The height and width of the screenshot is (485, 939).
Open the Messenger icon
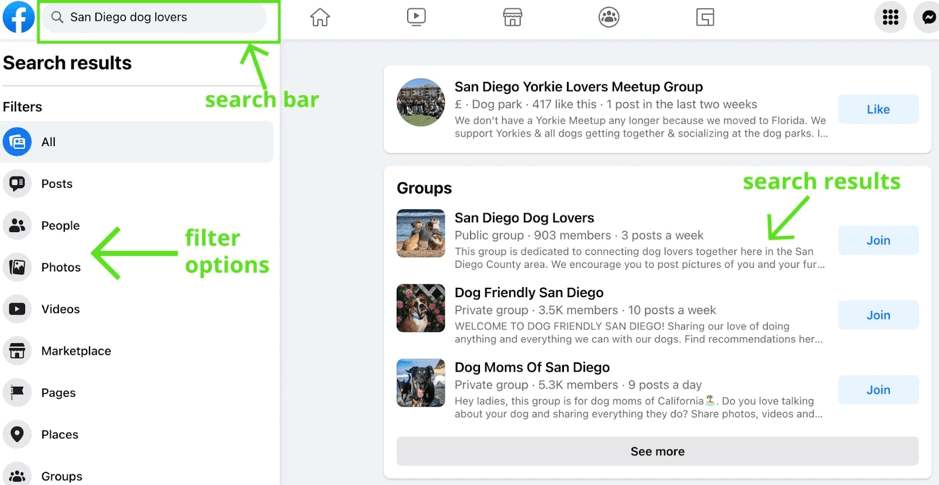pyautogui.click(x=928, y=17)
